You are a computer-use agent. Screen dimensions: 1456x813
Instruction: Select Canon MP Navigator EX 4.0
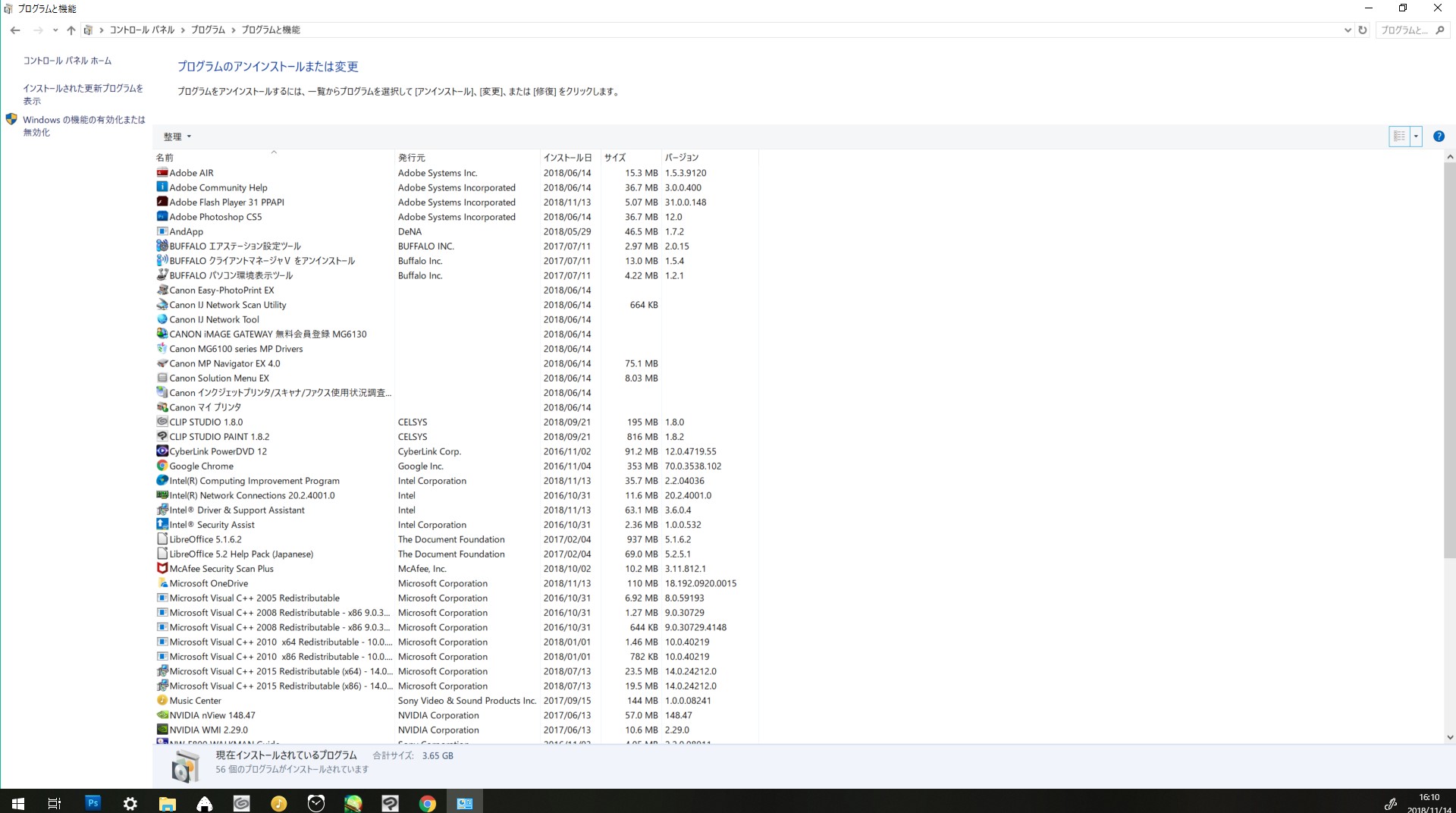(x=457, y=364)
